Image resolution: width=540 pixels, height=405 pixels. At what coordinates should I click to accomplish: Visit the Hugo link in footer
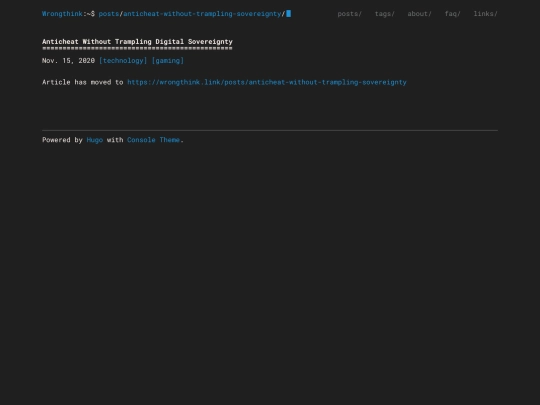pos(95,140)
